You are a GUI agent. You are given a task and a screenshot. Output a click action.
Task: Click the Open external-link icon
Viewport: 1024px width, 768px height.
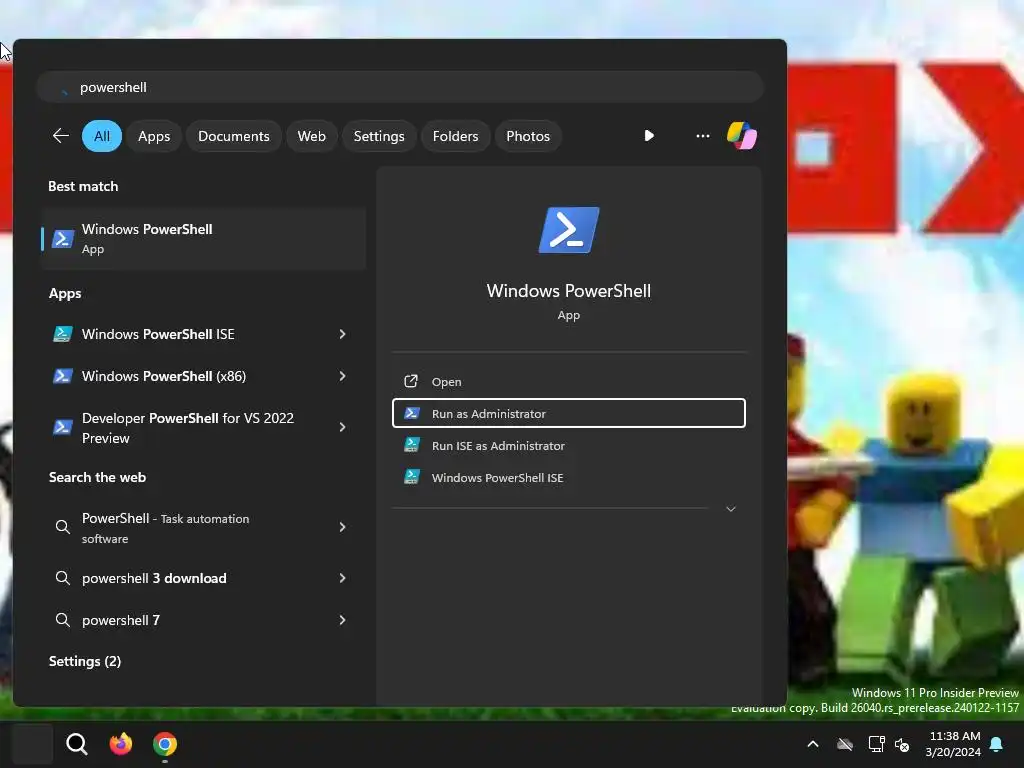(x=411, y=381)
